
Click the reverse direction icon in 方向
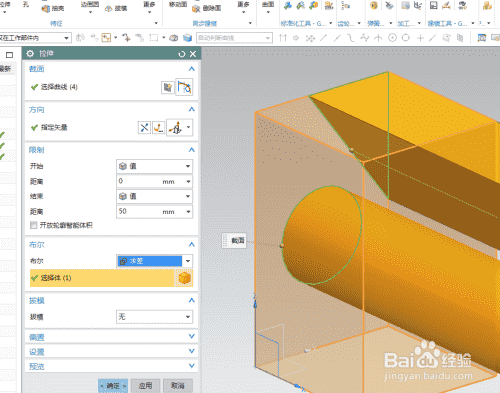144,127
